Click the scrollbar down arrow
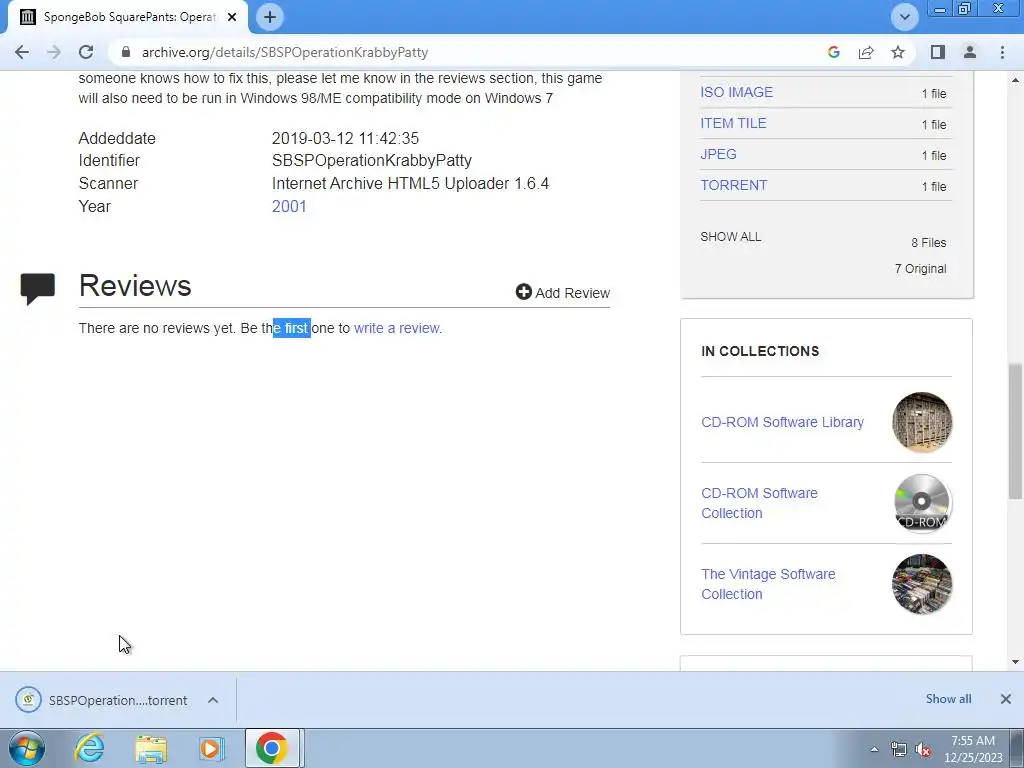The width and height of the screenshot is (1024, 768). tap(1016, 662)
